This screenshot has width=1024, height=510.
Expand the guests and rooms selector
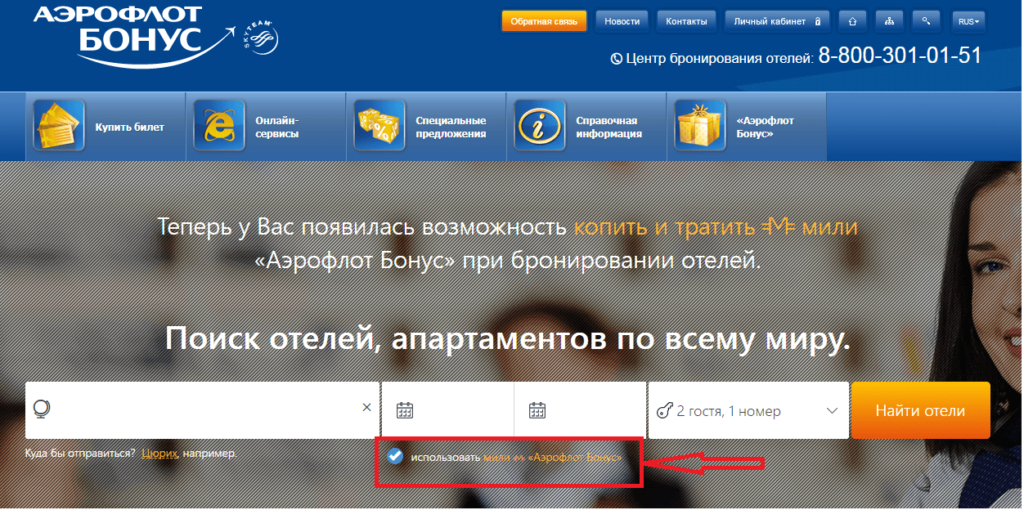tap(746, 410)
